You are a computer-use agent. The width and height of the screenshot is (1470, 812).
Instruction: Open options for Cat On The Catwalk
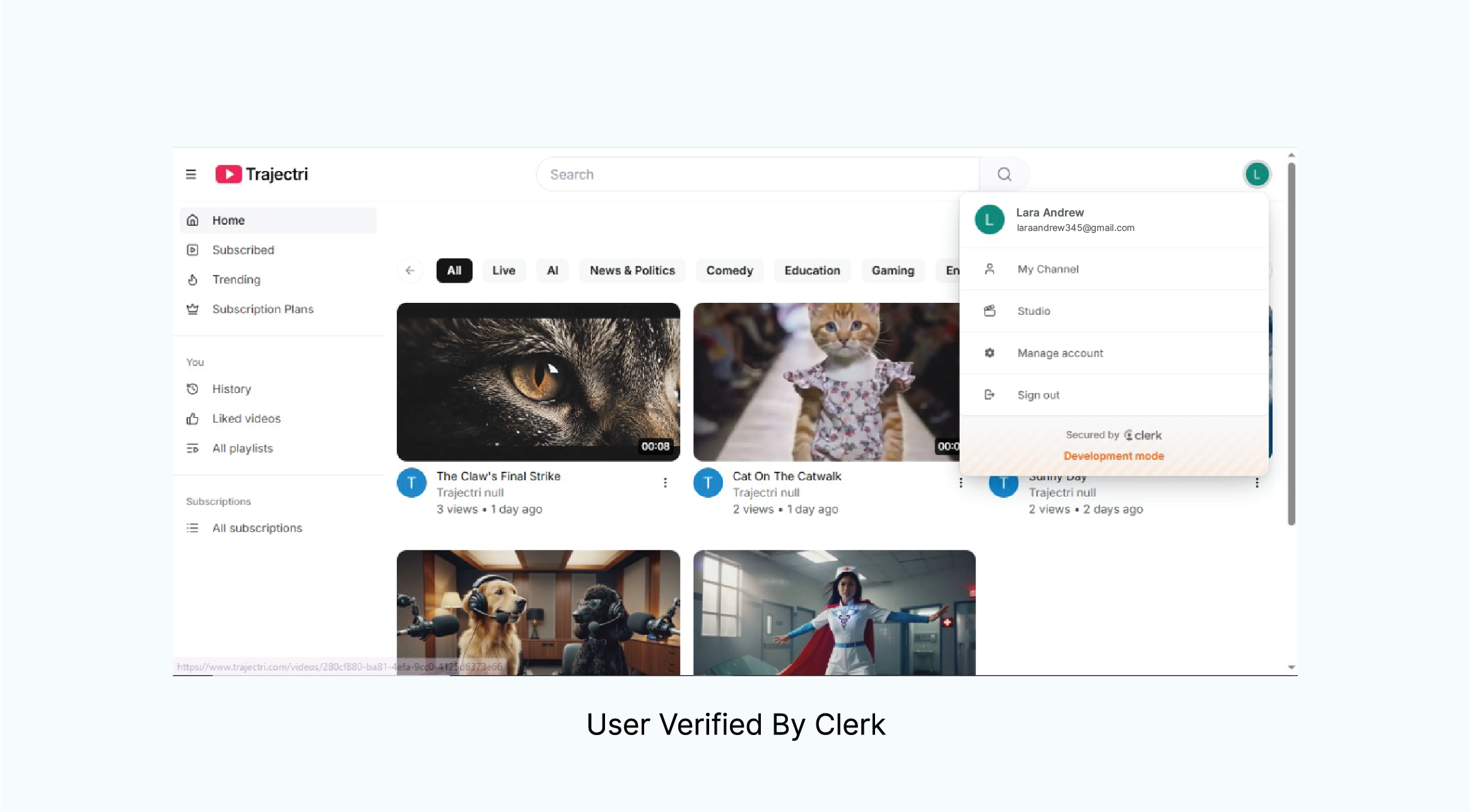click(x=960, y=483)
